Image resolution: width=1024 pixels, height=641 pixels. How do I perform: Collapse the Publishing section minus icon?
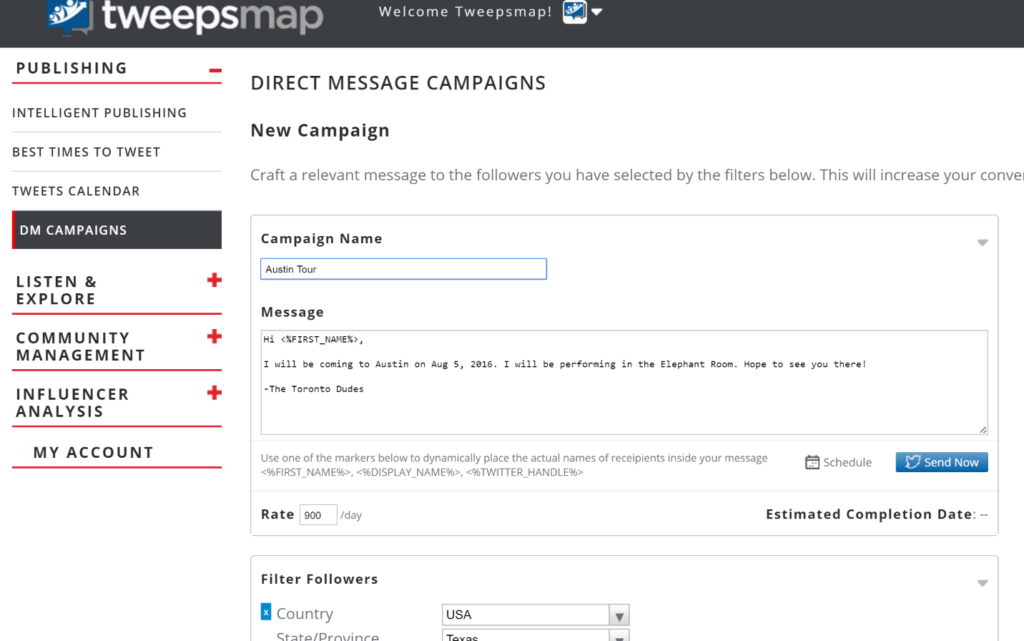click(x=214, y=69)
